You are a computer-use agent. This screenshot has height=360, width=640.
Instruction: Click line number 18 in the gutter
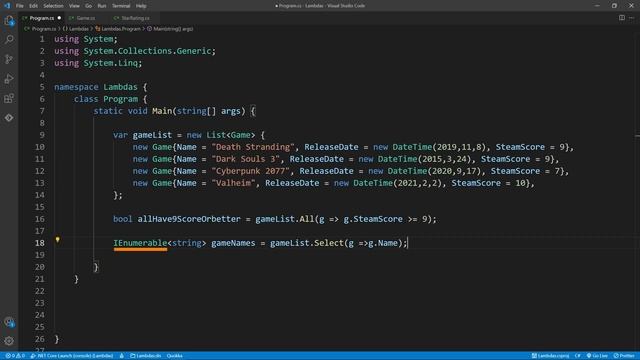[x=40, y=243]
